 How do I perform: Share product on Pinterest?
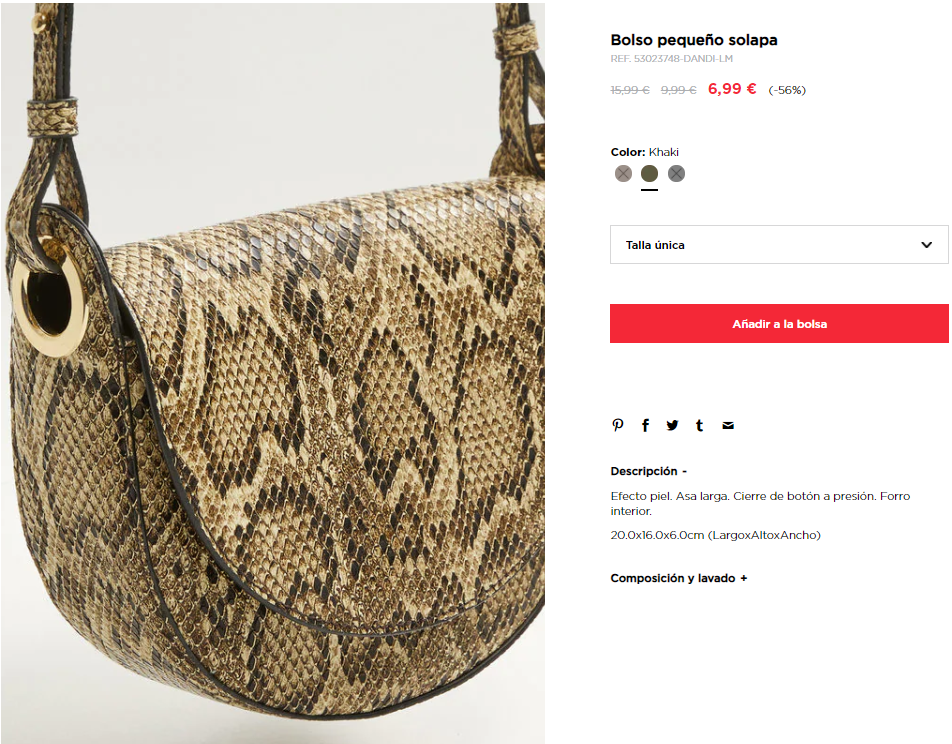pyautogui.click(x=617, y=425)
